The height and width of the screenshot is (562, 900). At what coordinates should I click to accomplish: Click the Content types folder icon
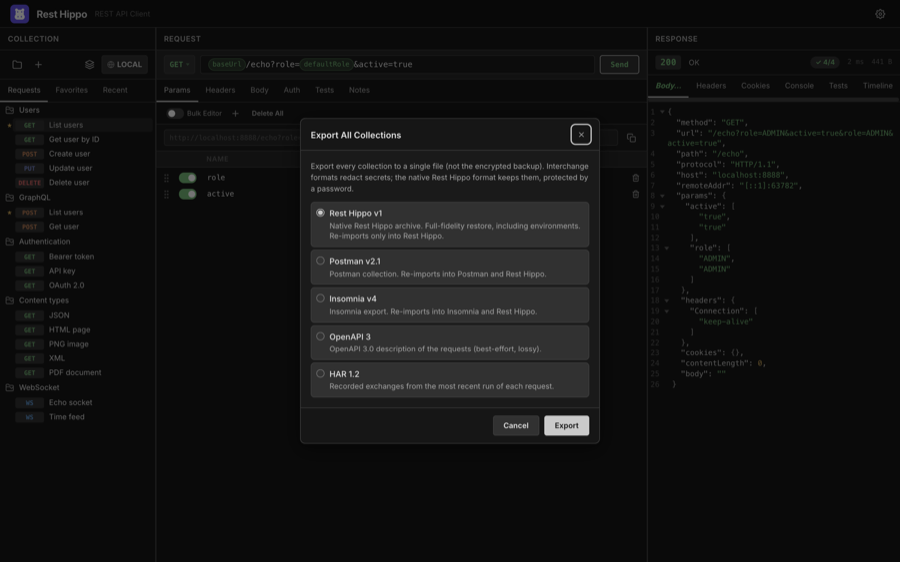point(10,300)
